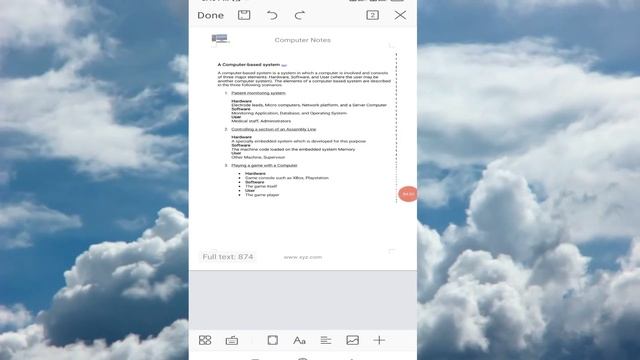Click the 'The game player' bullet

click(262, 195)
